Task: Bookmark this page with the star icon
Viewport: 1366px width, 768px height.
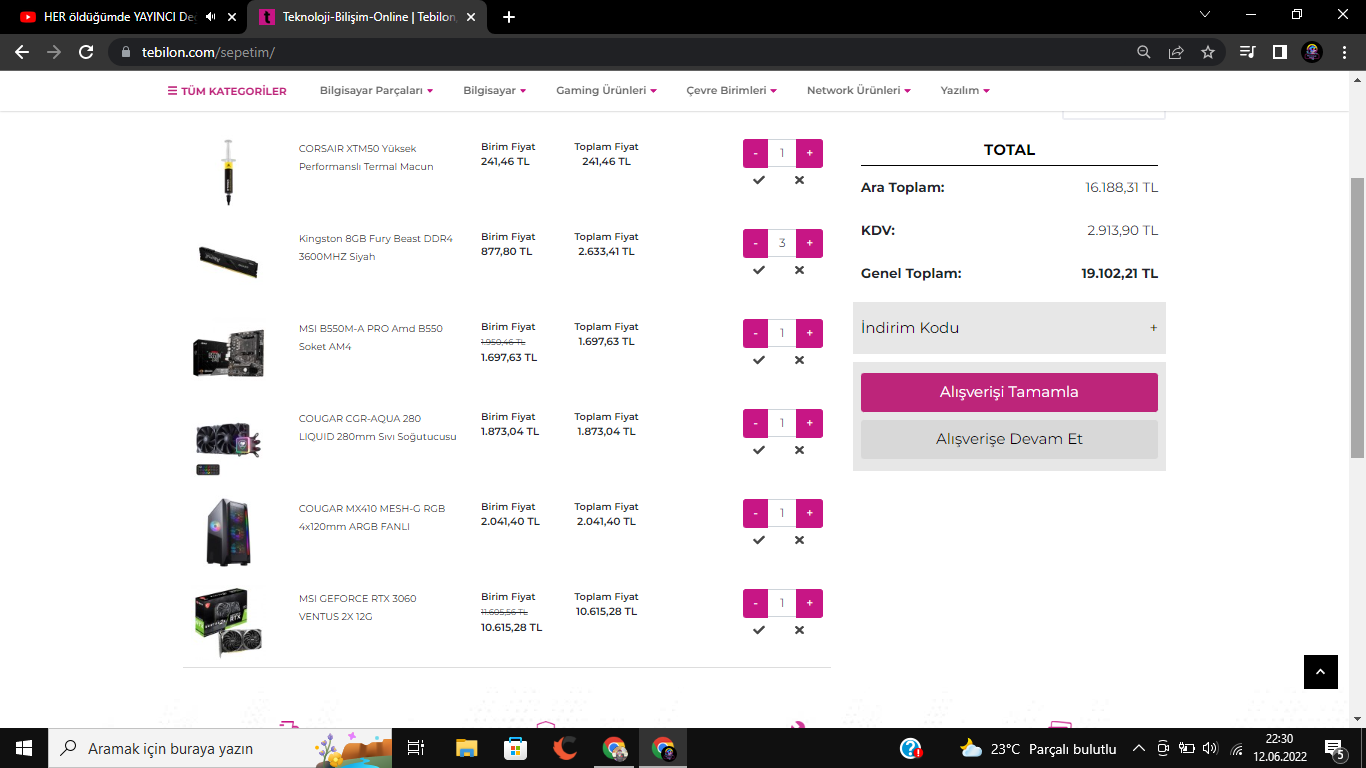Action: (x=1208, y=52)
